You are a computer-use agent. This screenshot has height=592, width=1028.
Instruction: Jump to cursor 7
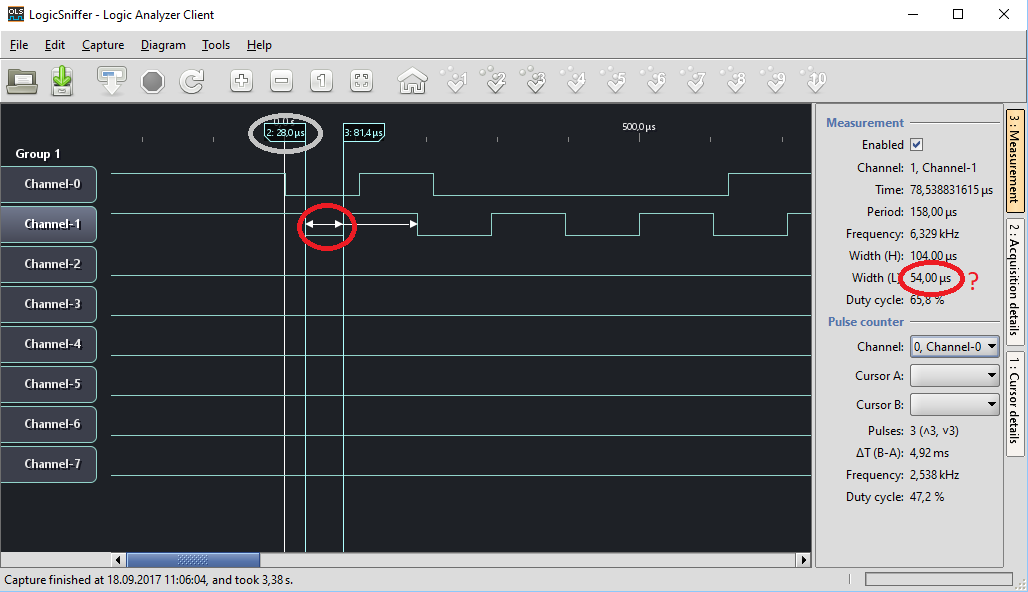pos(695,80)
